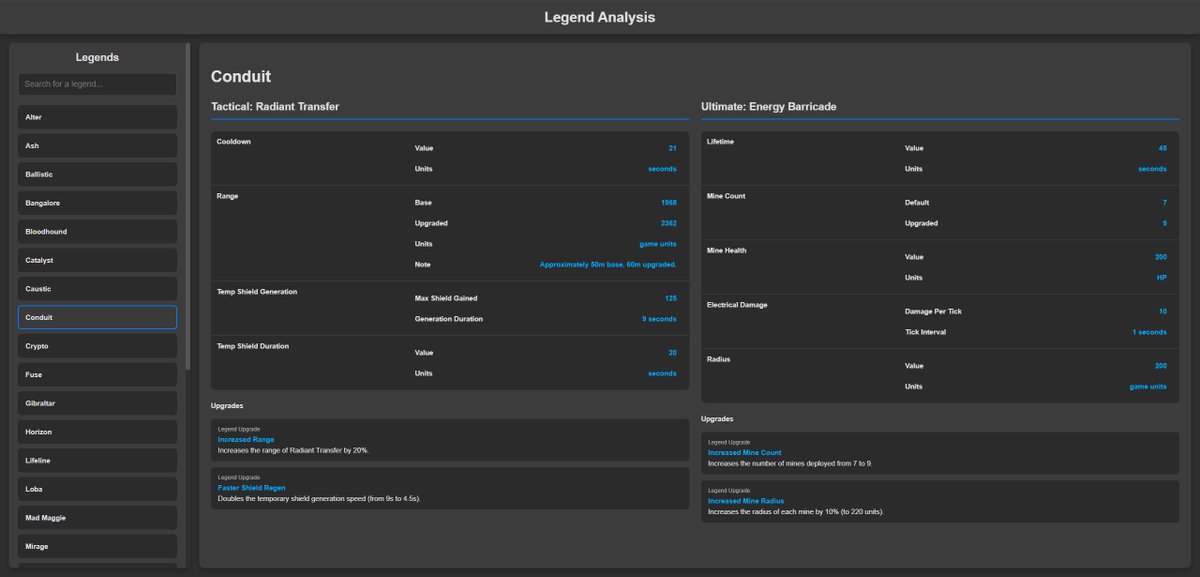Click Damage Per Tick value 10

(1163, 311)
